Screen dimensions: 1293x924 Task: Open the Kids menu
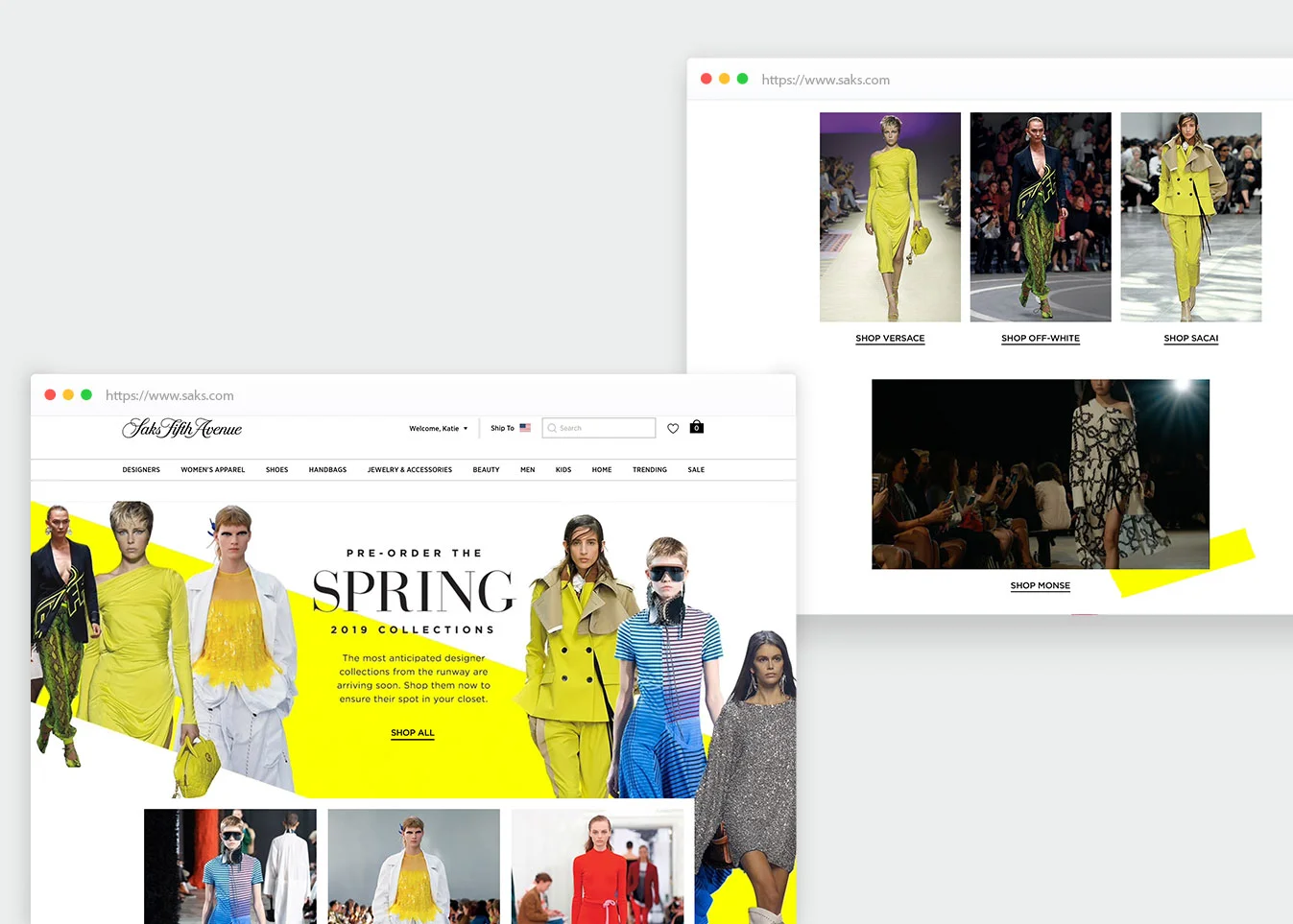563,470
